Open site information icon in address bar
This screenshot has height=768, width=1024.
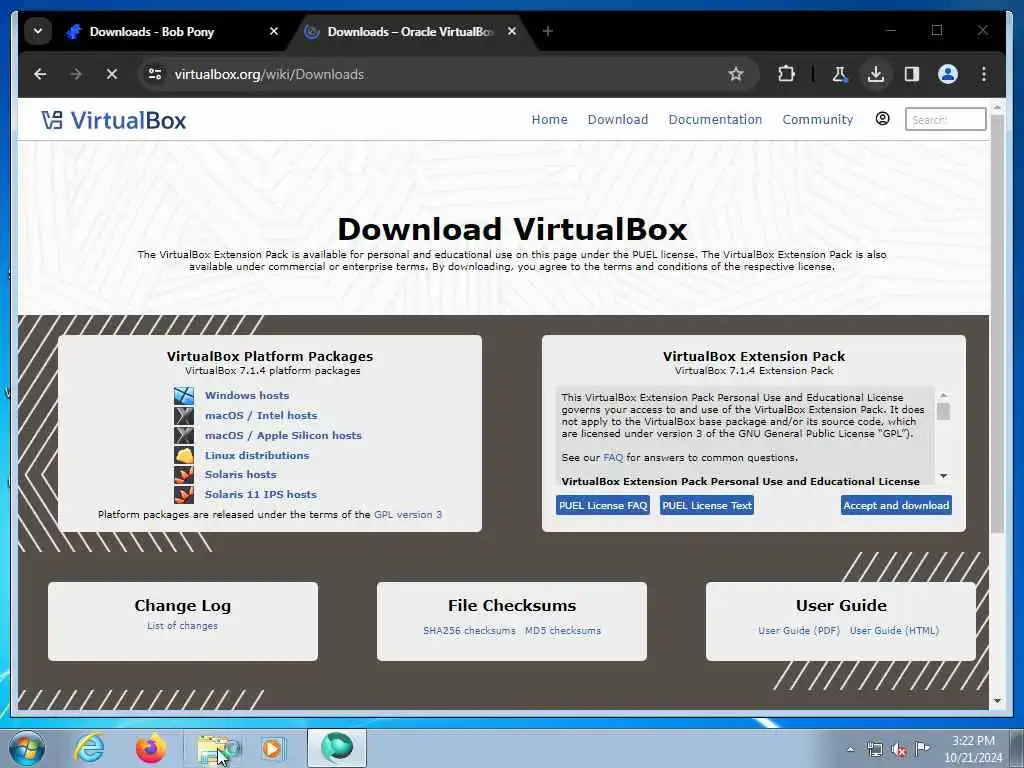click(155, 74)
